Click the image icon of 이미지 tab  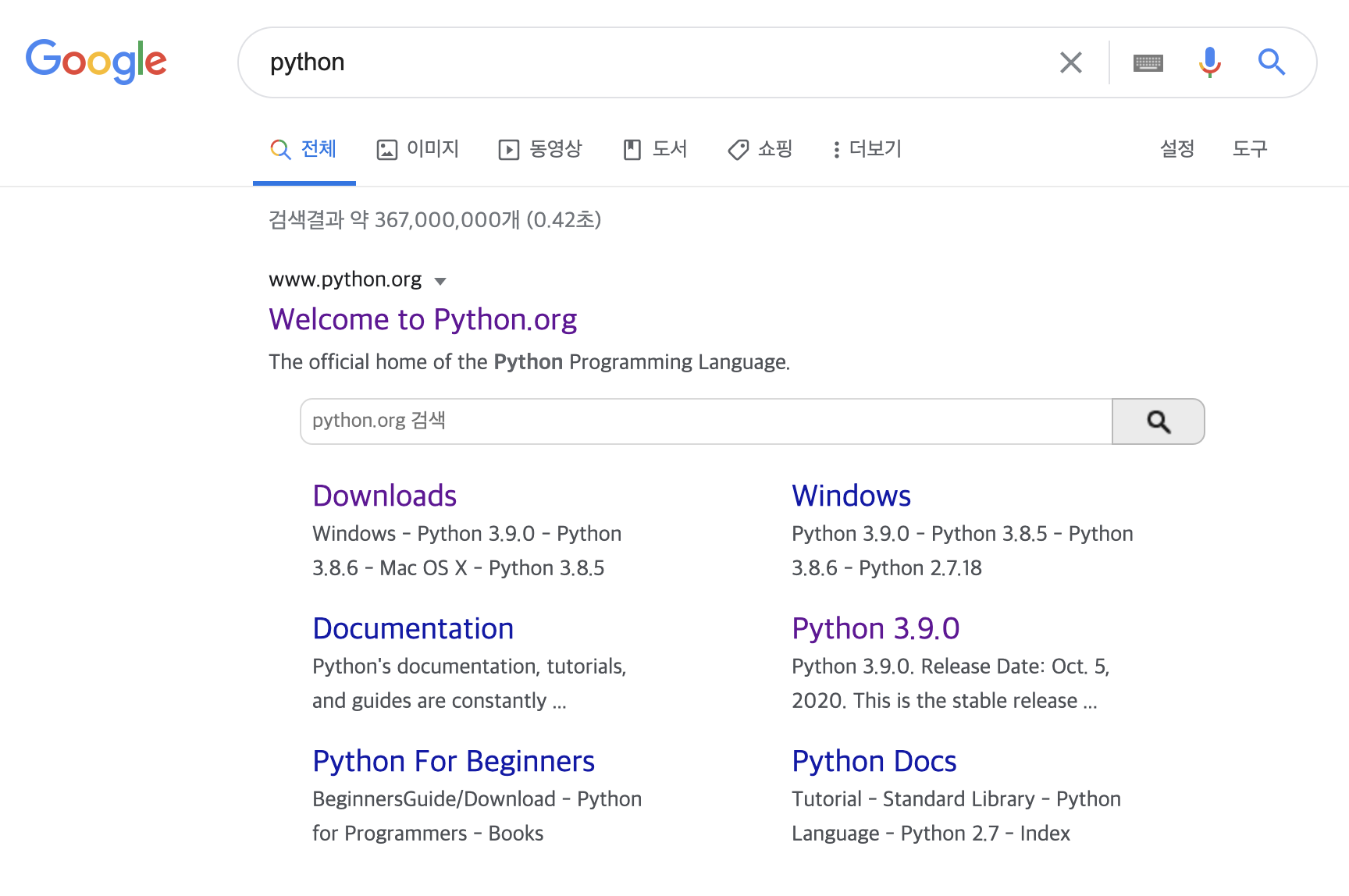coord(387,149)
